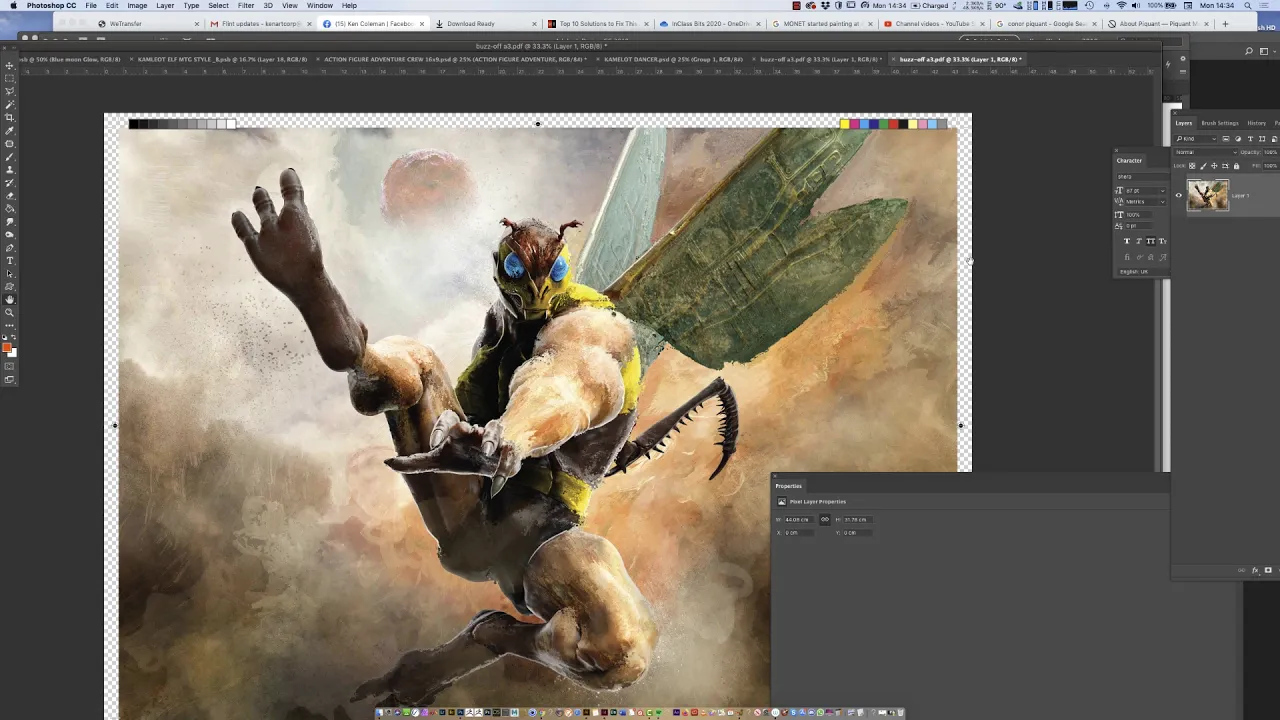Screen dimensions: 1280x720
Task: Select the Magic Wand tool
Action: 10,105
